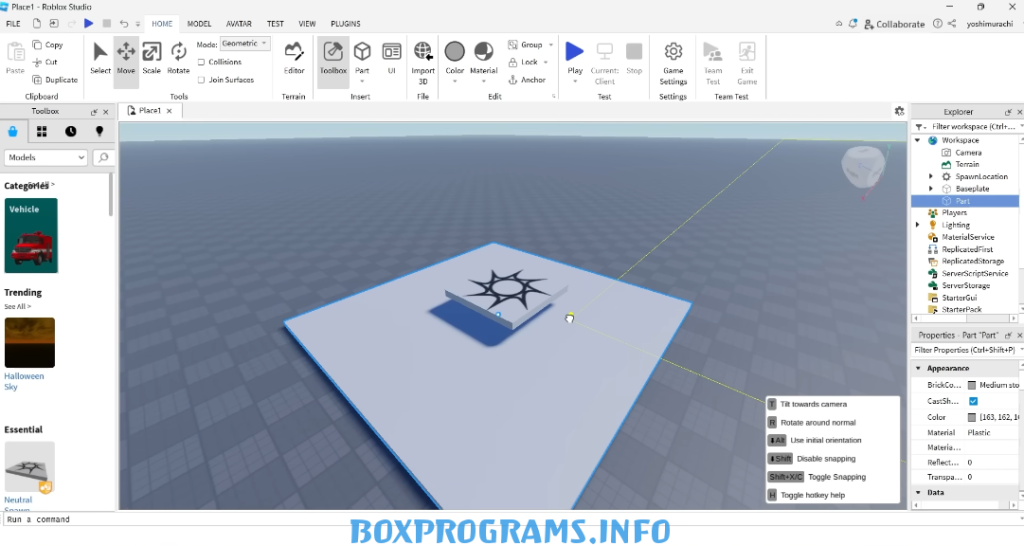Collapse the Appearance properties section

click(918, 368)
